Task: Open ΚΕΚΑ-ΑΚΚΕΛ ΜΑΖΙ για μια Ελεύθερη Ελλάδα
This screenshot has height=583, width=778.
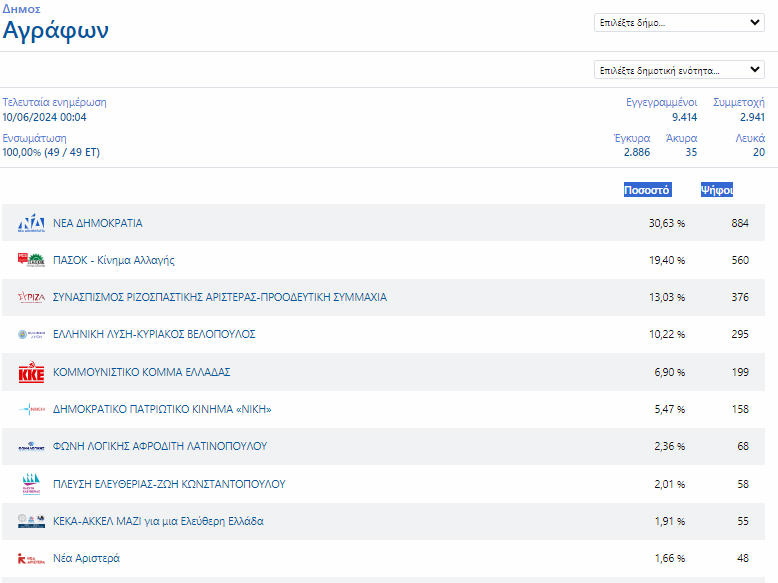Action: click(x=158, y=521)
